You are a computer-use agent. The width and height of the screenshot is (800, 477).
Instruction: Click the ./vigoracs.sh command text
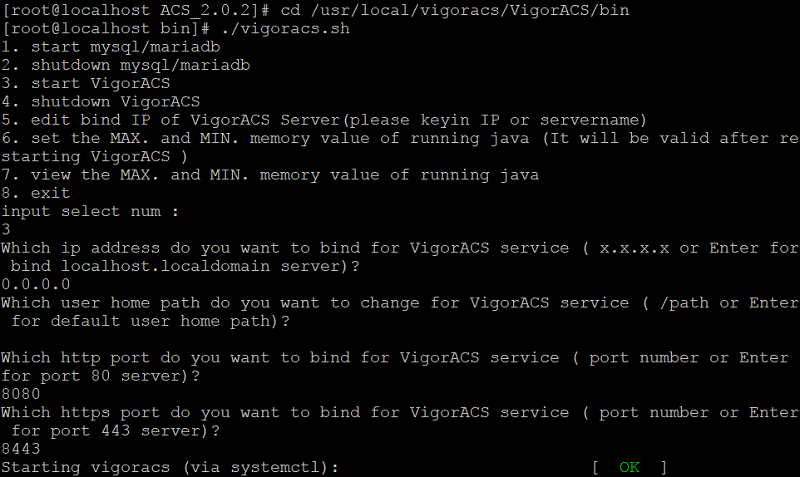pyautogui.click(x=286, y=29)
